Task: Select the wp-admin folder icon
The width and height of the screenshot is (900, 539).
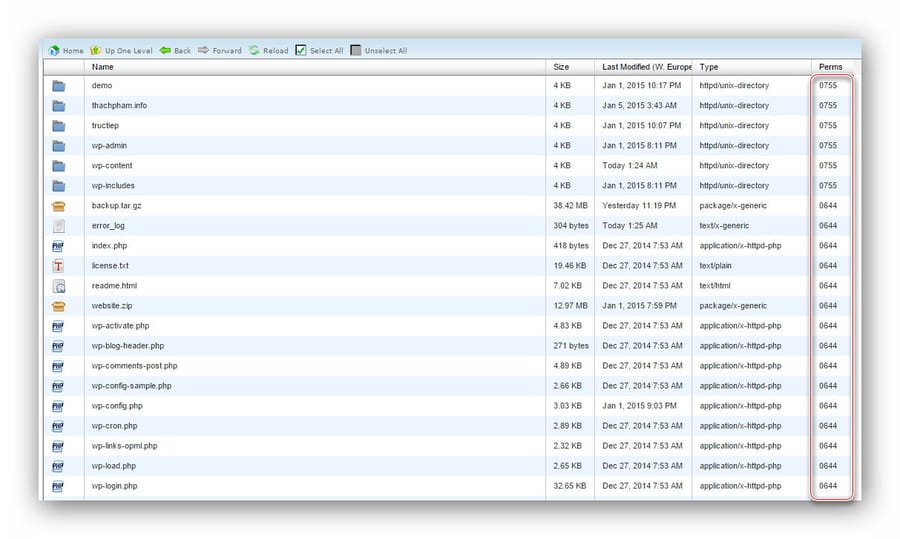Action: [x=59, y=146]
